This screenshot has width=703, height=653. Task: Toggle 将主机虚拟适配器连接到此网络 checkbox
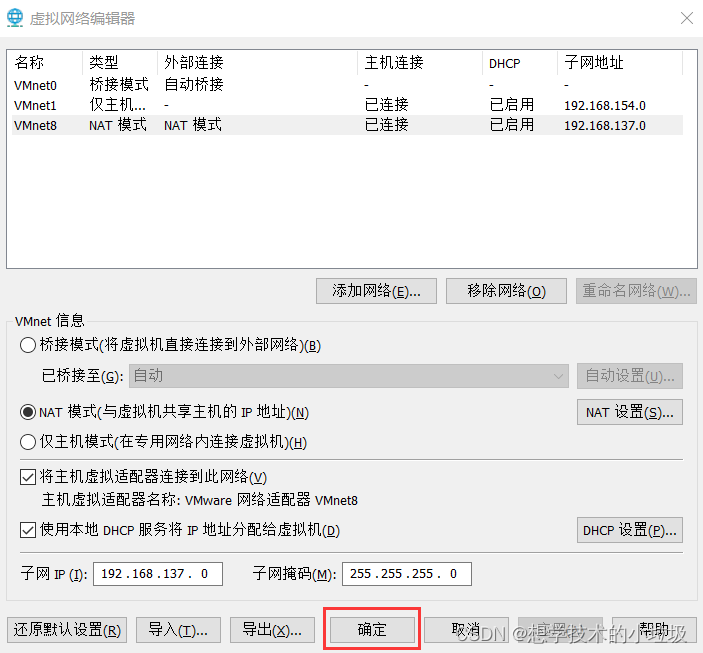(28, 477)
